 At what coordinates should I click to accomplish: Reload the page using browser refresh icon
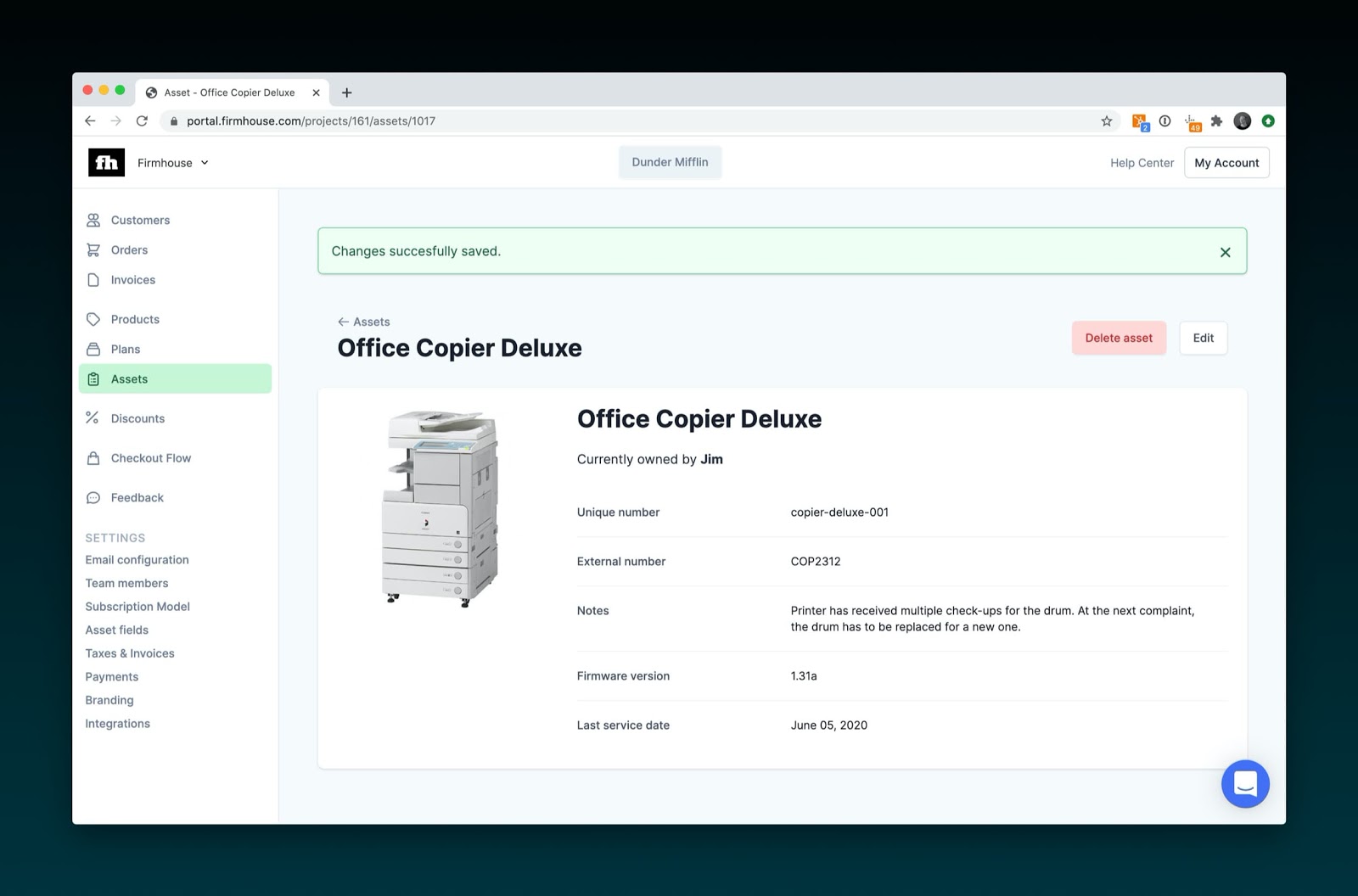tap(142, 121)
